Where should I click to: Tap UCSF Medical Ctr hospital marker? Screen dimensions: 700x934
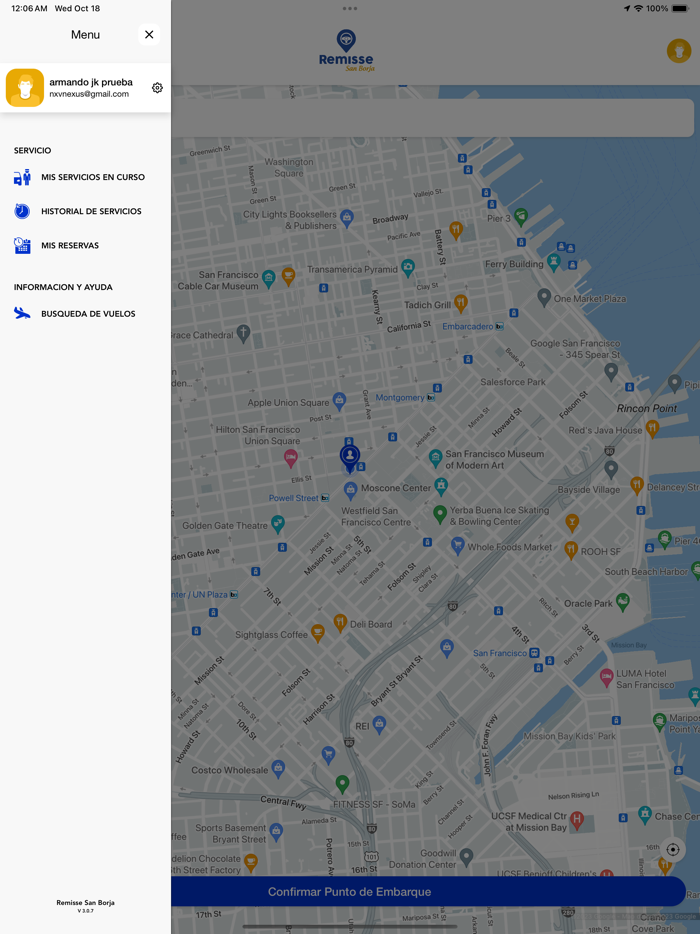pyautogui.click(x=577, y=820)
